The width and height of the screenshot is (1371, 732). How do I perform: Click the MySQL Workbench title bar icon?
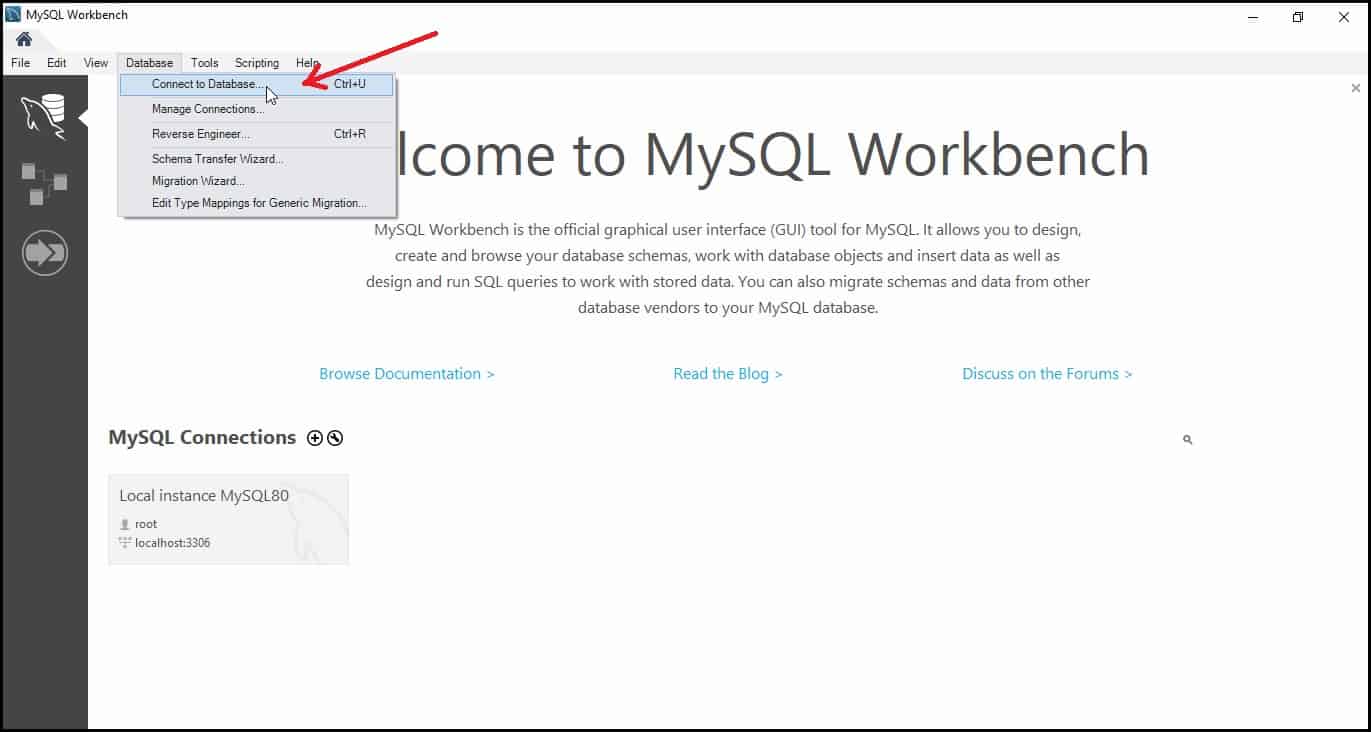pos(11,14)
